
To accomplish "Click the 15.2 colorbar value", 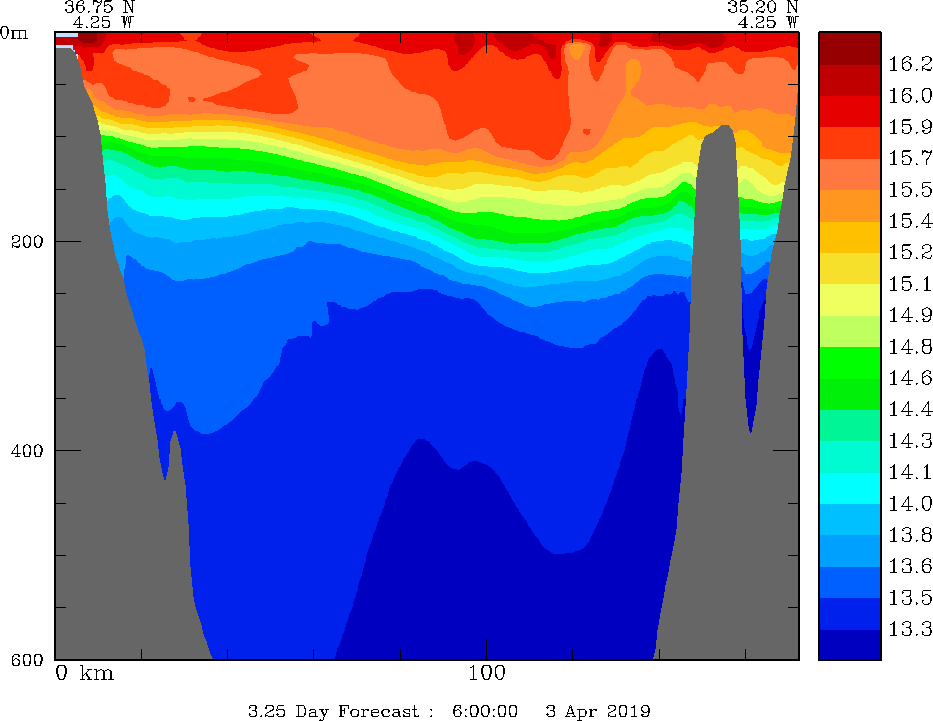I will (910, 253).
